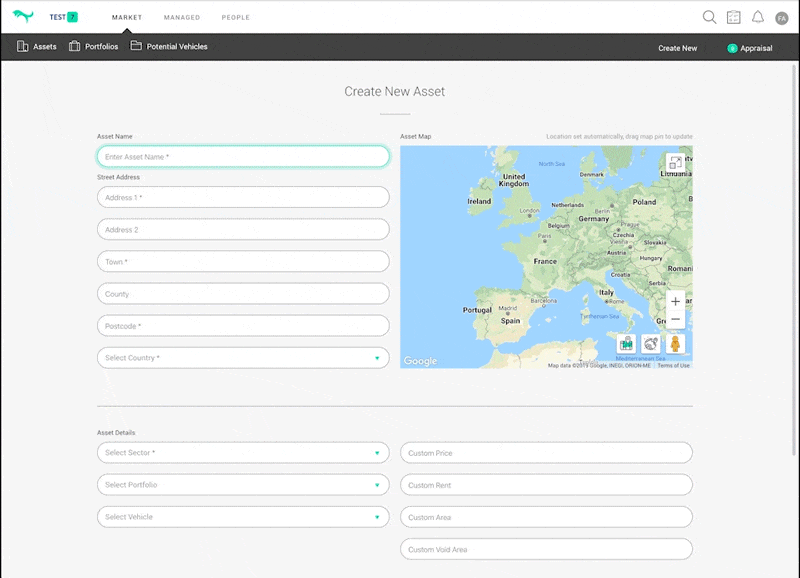Click the Custom Area field

546,517
